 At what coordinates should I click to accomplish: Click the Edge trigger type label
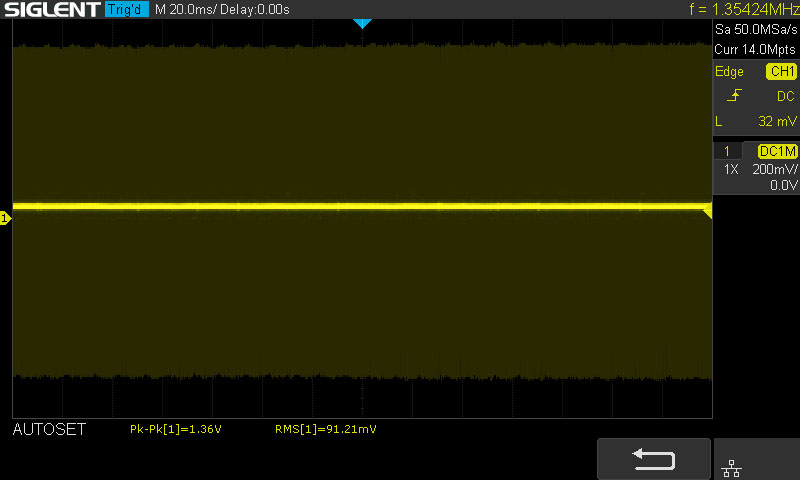pos(729,72)
